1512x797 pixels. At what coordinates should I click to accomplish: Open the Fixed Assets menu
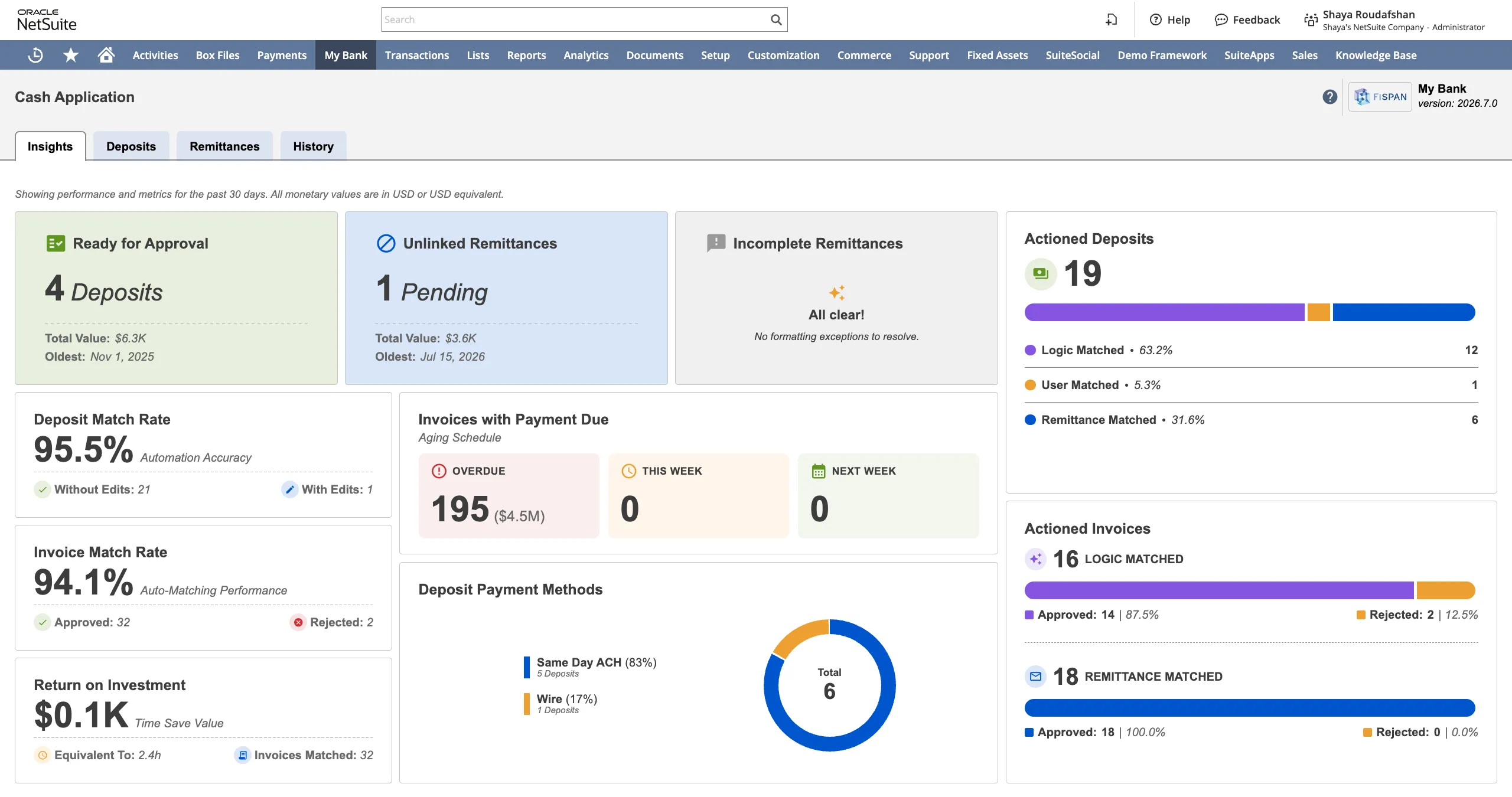point(997,55)
